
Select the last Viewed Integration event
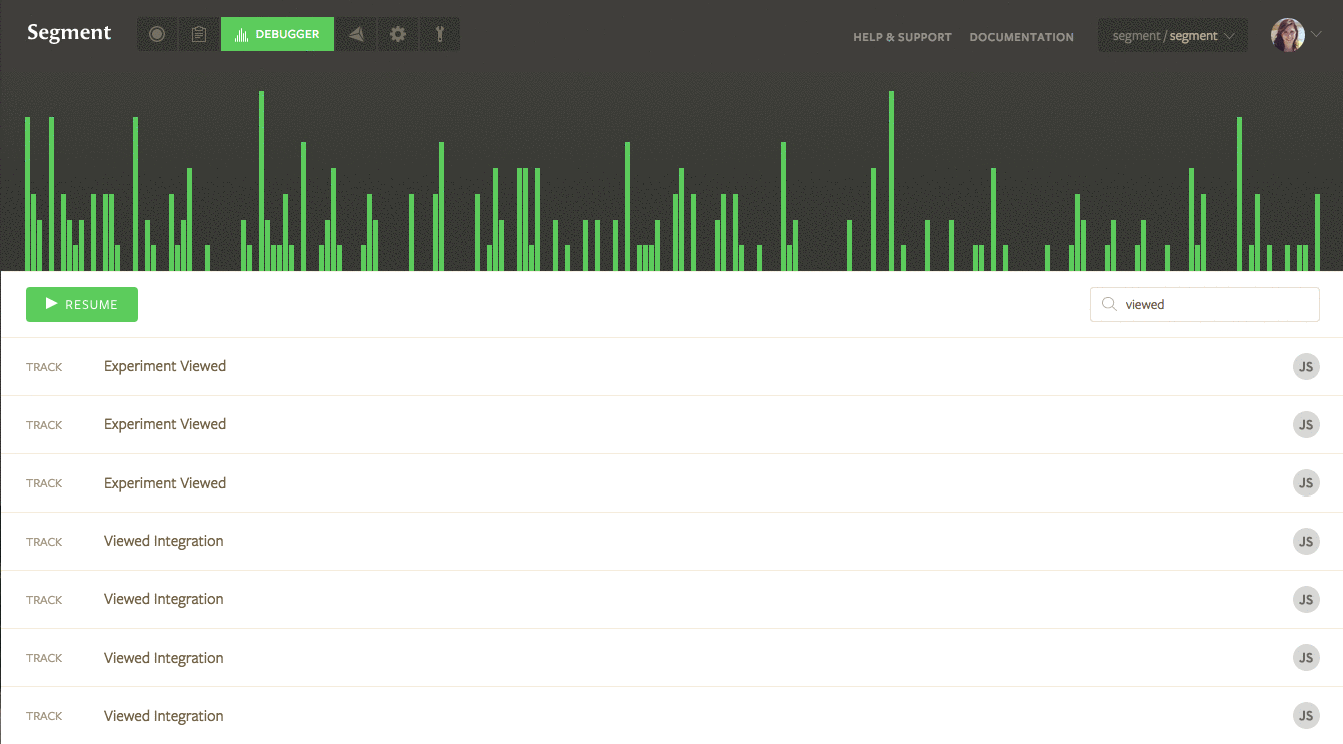coord(671,716)
